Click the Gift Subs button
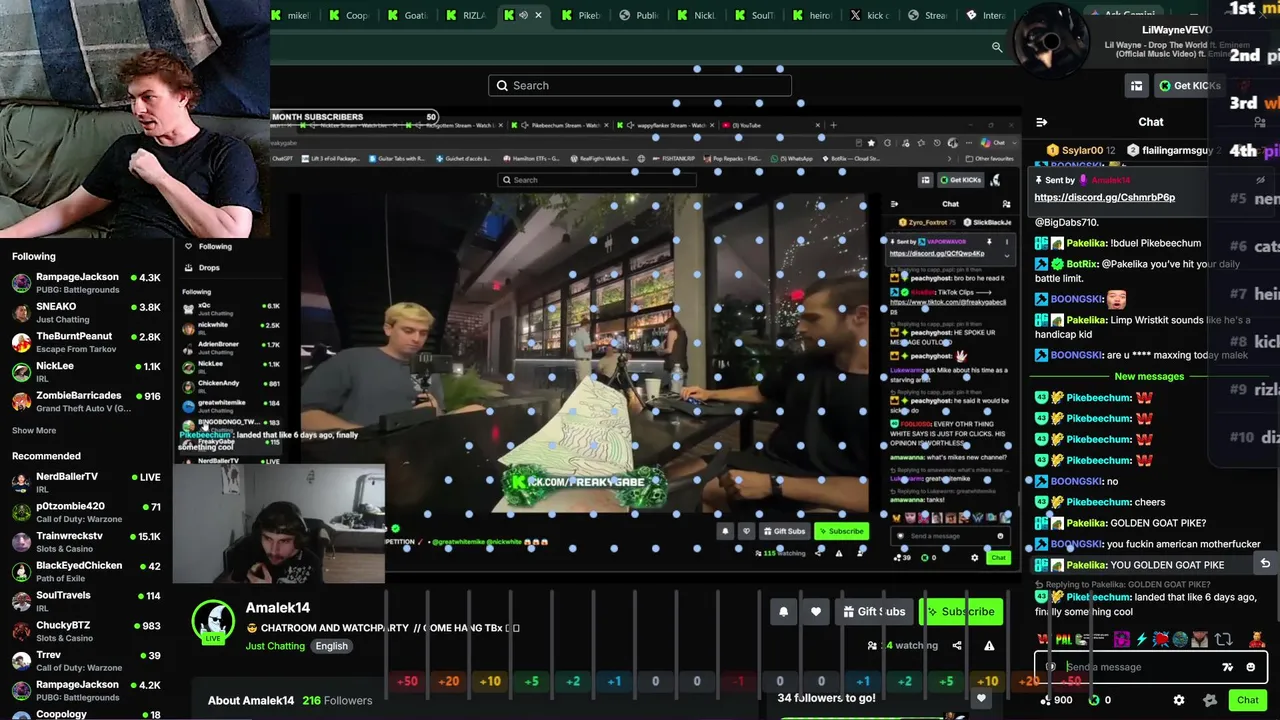The width and height of the screenshot is (1280, 720). coord(872,612)
